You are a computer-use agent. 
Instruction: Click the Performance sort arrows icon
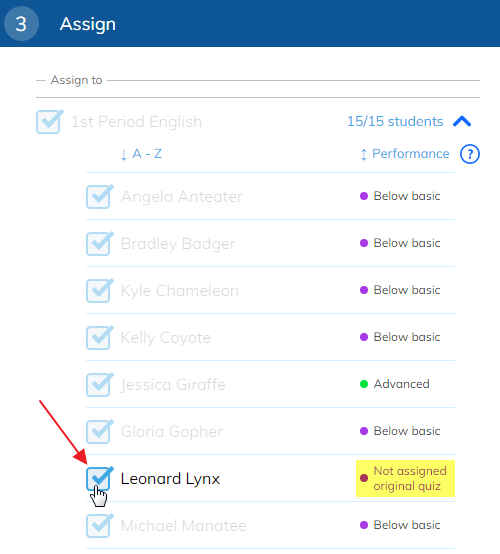pos(363,154)
